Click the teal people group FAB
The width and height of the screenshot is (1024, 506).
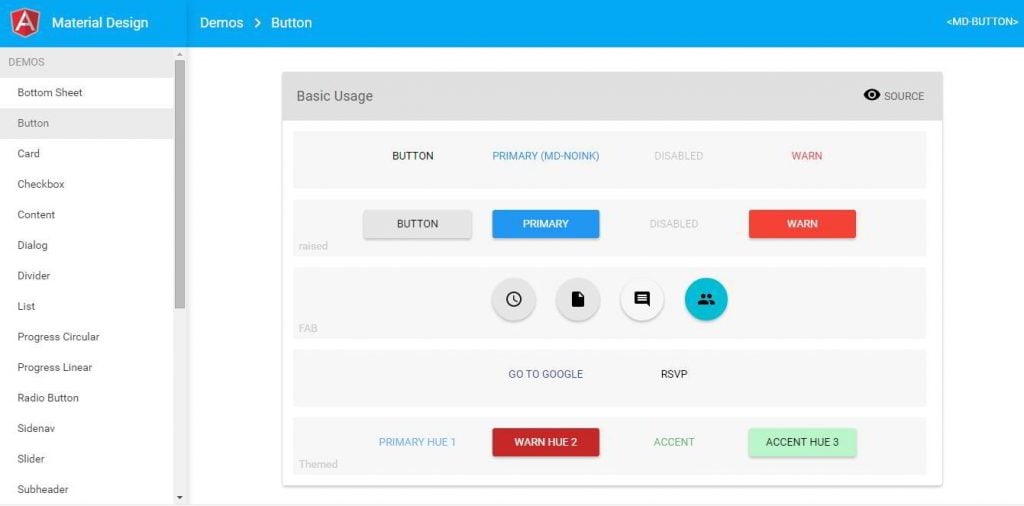(x=706, y=299)
